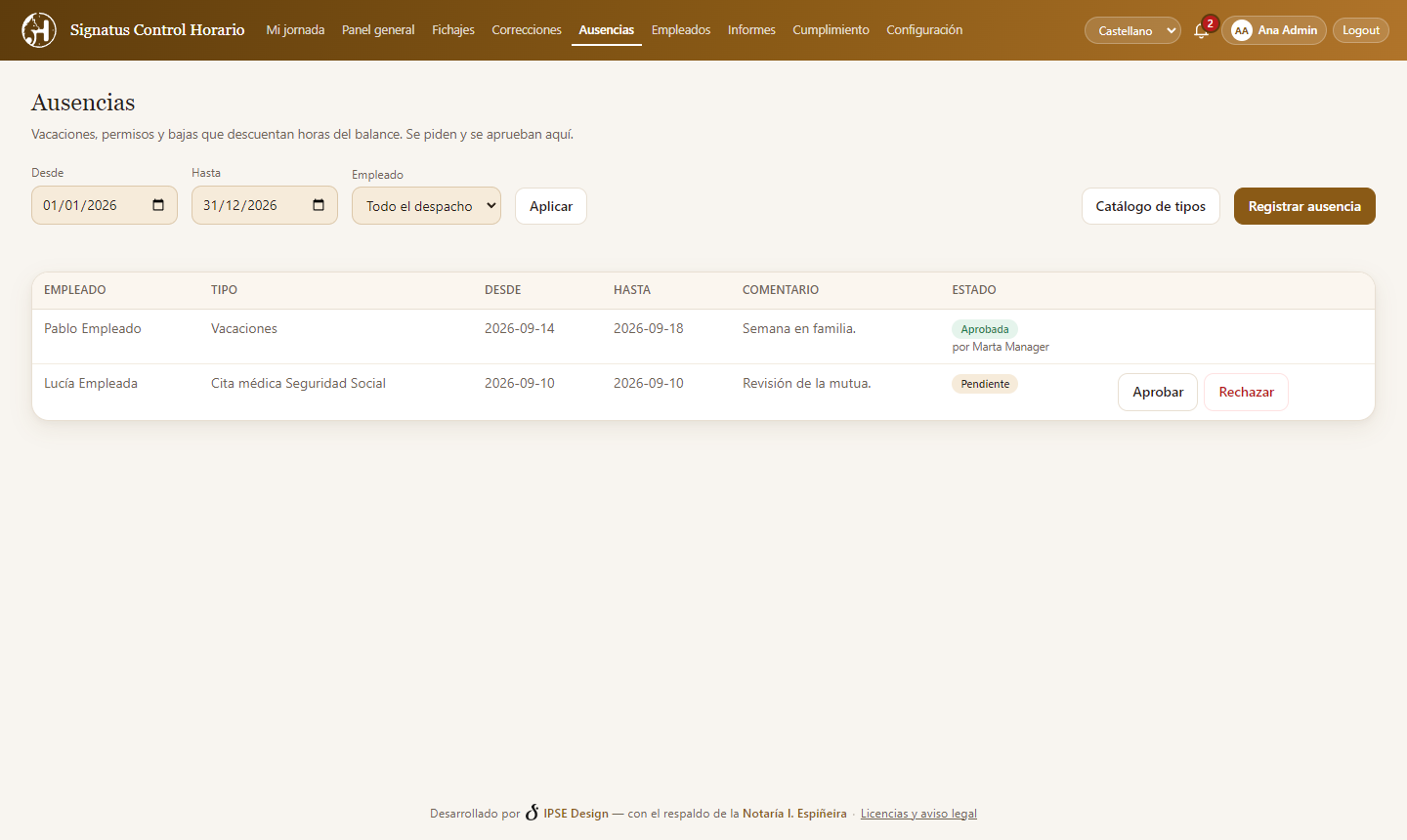Open Catálogo de tipos
1407x840 pixels.
pos(1151,206)
